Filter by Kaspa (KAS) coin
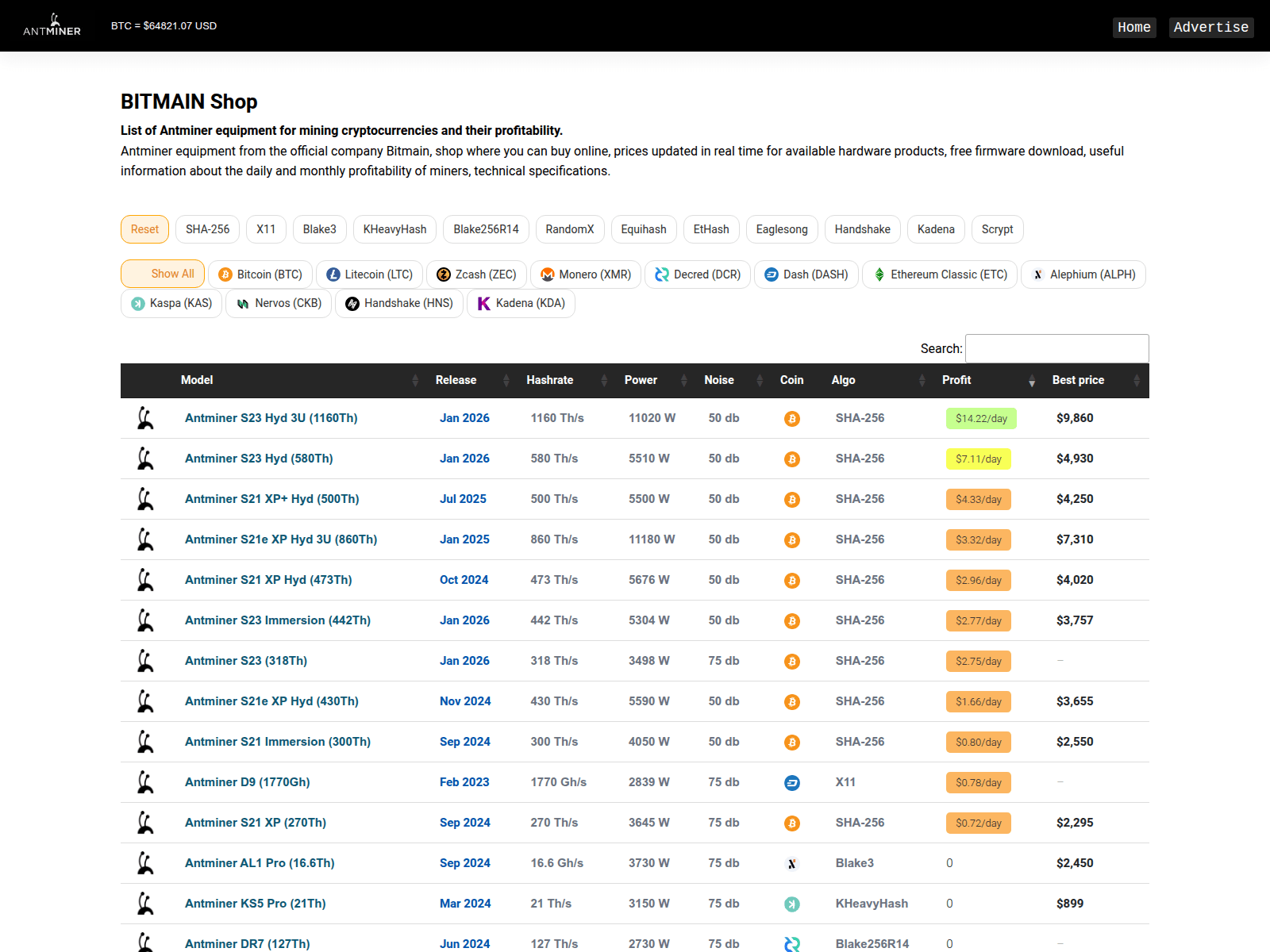 (171, 303)
